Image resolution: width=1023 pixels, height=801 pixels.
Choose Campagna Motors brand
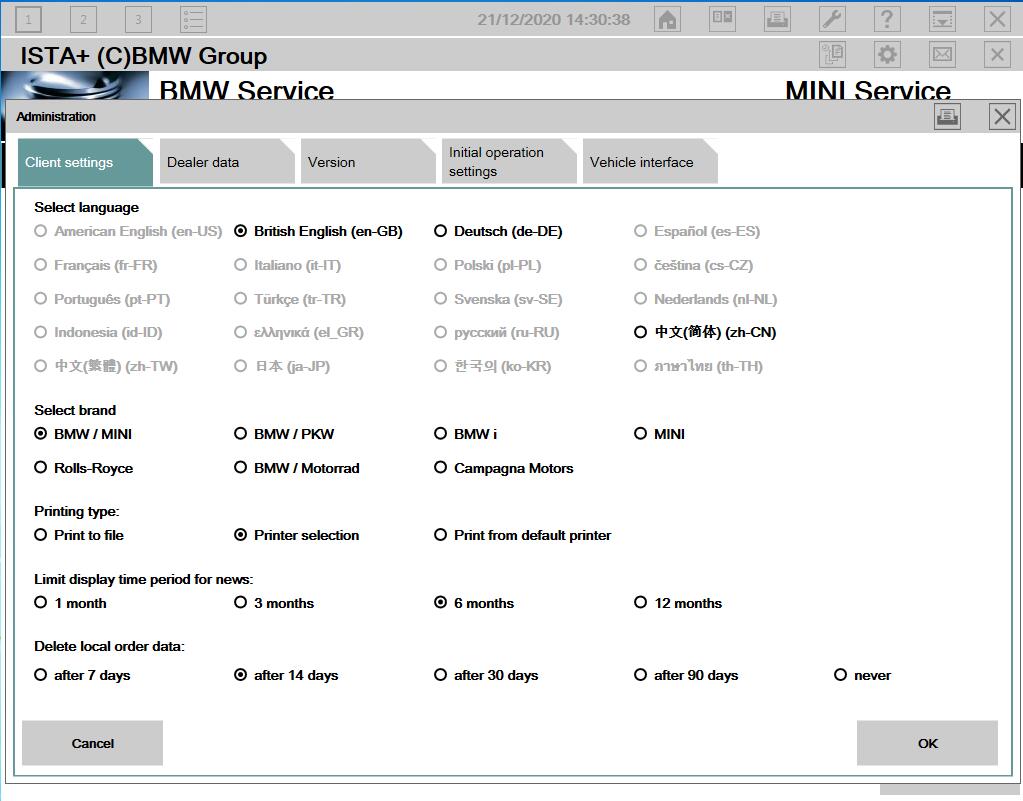[504, 468]
